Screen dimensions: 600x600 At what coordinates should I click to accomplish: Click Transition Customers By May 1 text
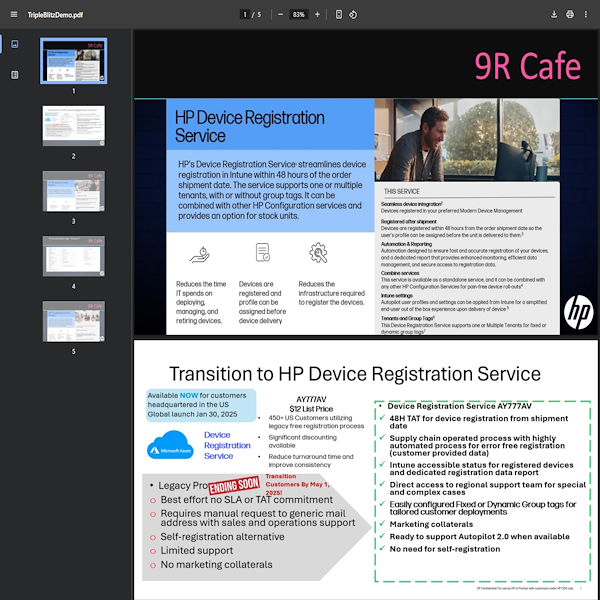click(297, 484)
